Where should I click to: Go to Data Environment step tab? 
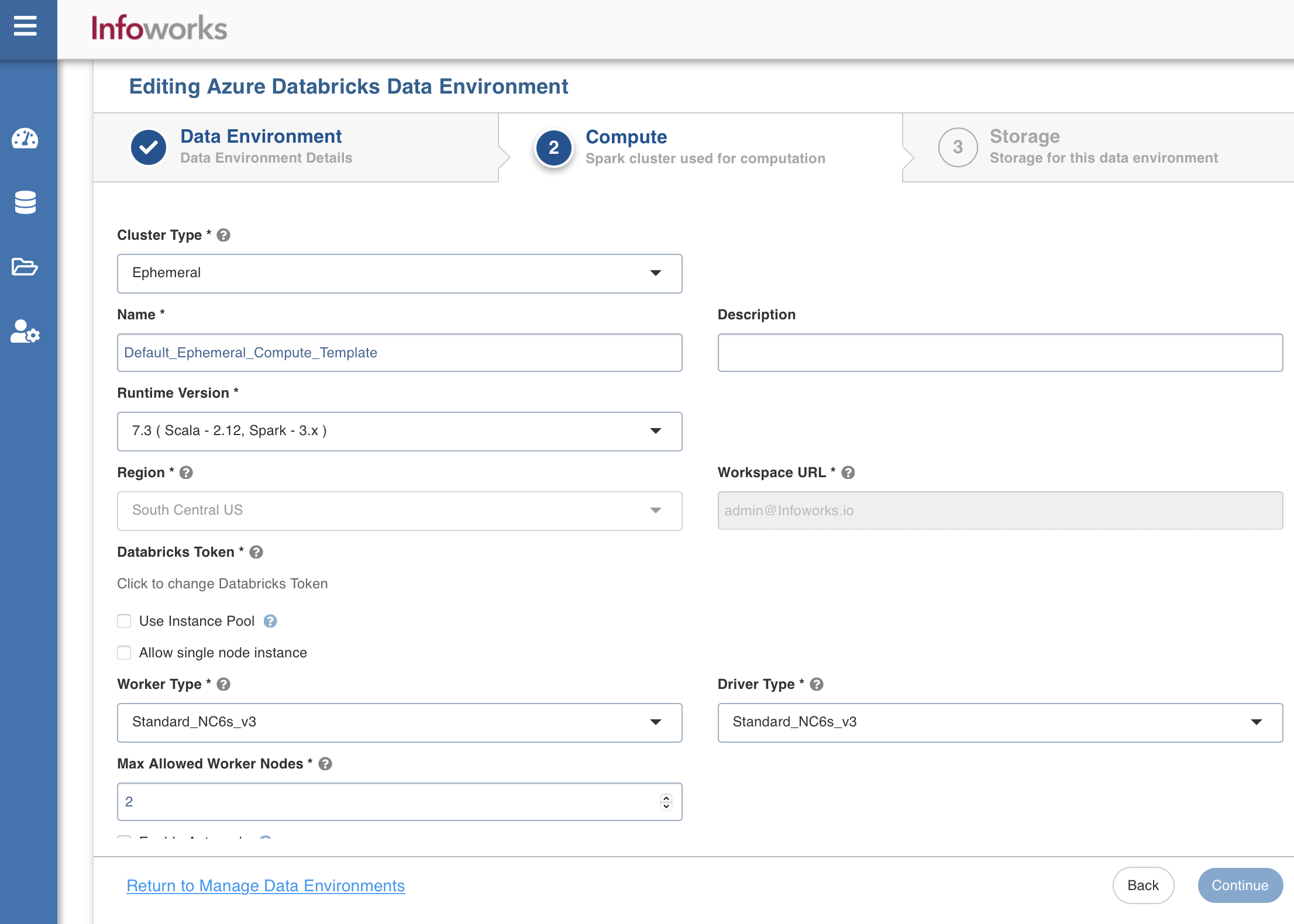point(261,146)
